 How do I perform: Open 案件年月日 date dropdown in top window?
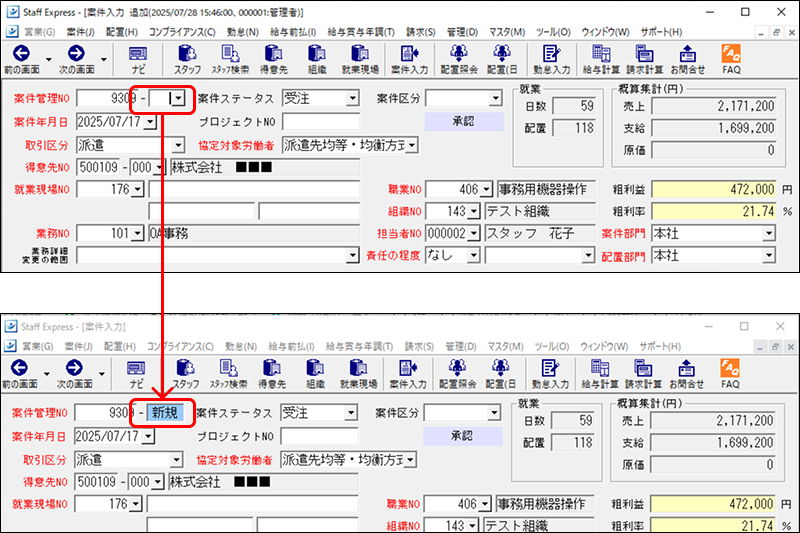point(150,122)
